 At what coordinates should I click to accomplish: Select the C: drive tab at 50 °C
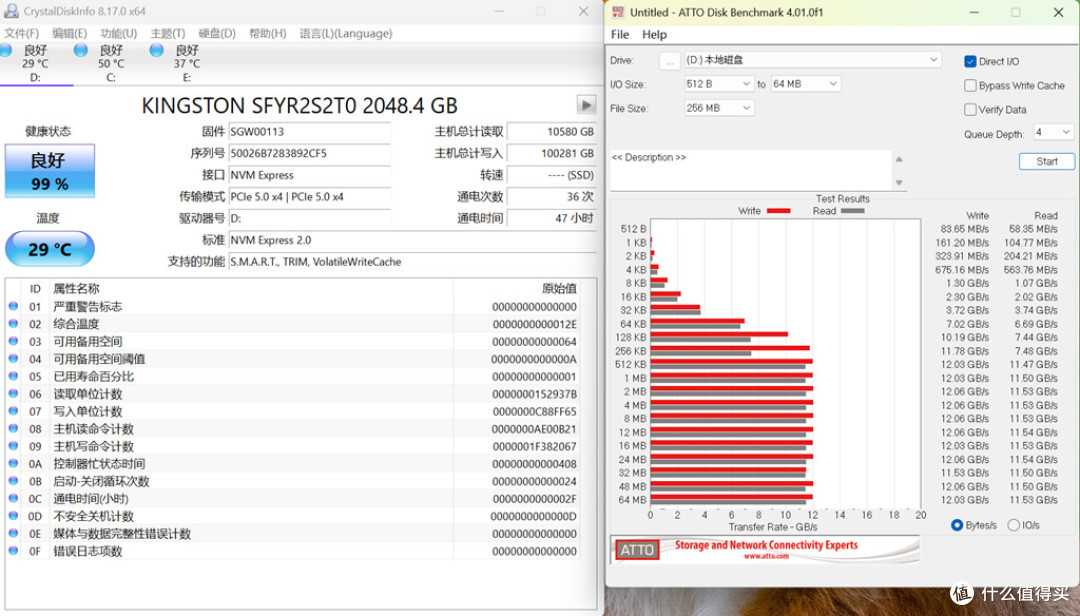(110, 63)
